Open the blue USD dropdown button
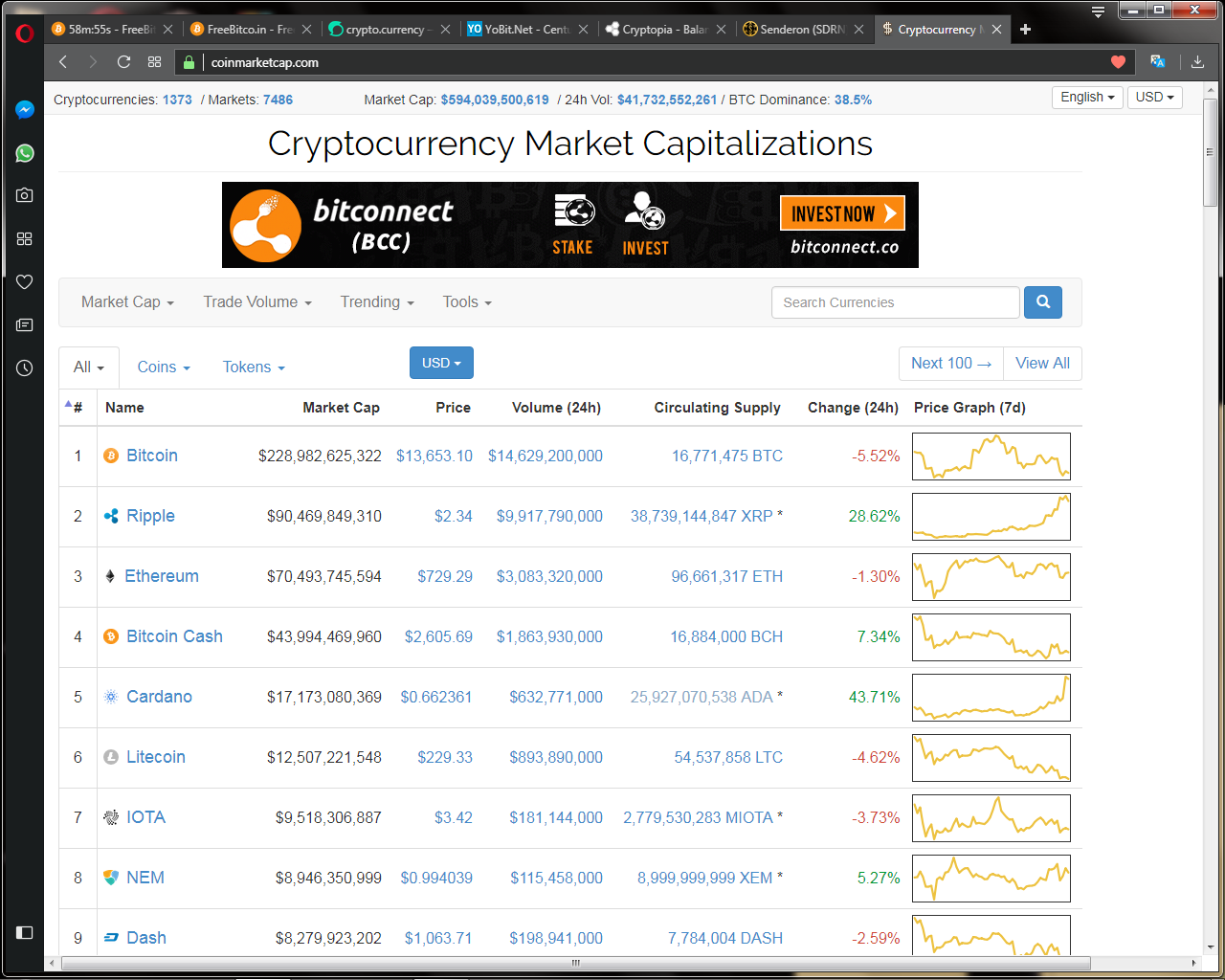 441,364
